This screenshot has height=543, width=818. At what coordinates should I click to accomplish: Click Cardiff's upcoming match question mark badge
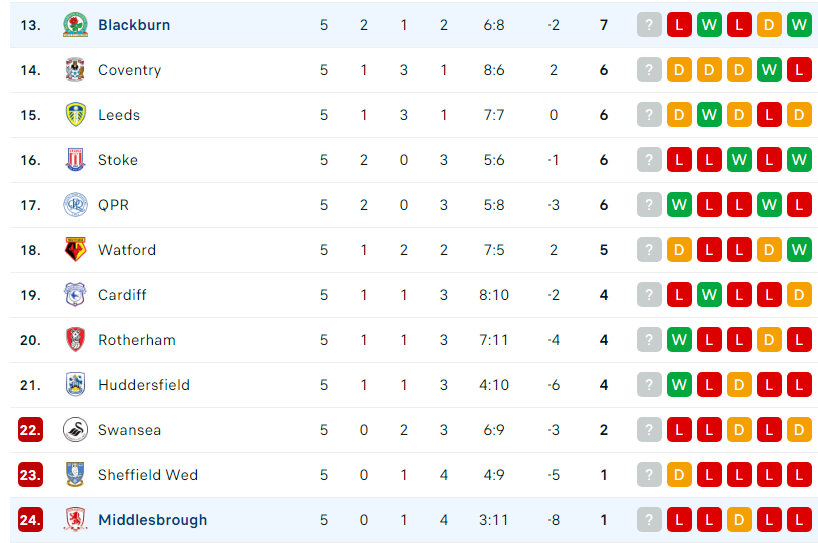(649, 295)
